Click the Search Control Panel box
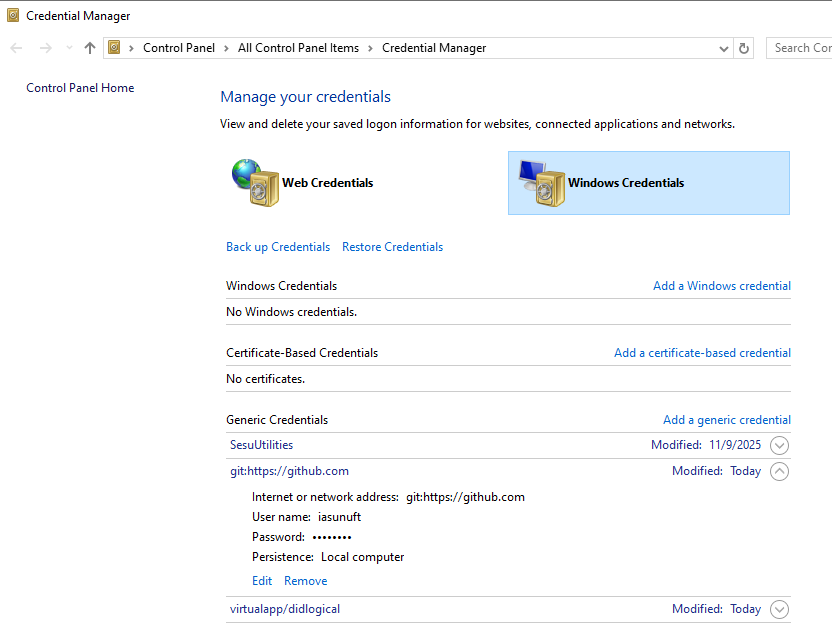This screenshot has width=832, height=637. (x=801, y=48)
